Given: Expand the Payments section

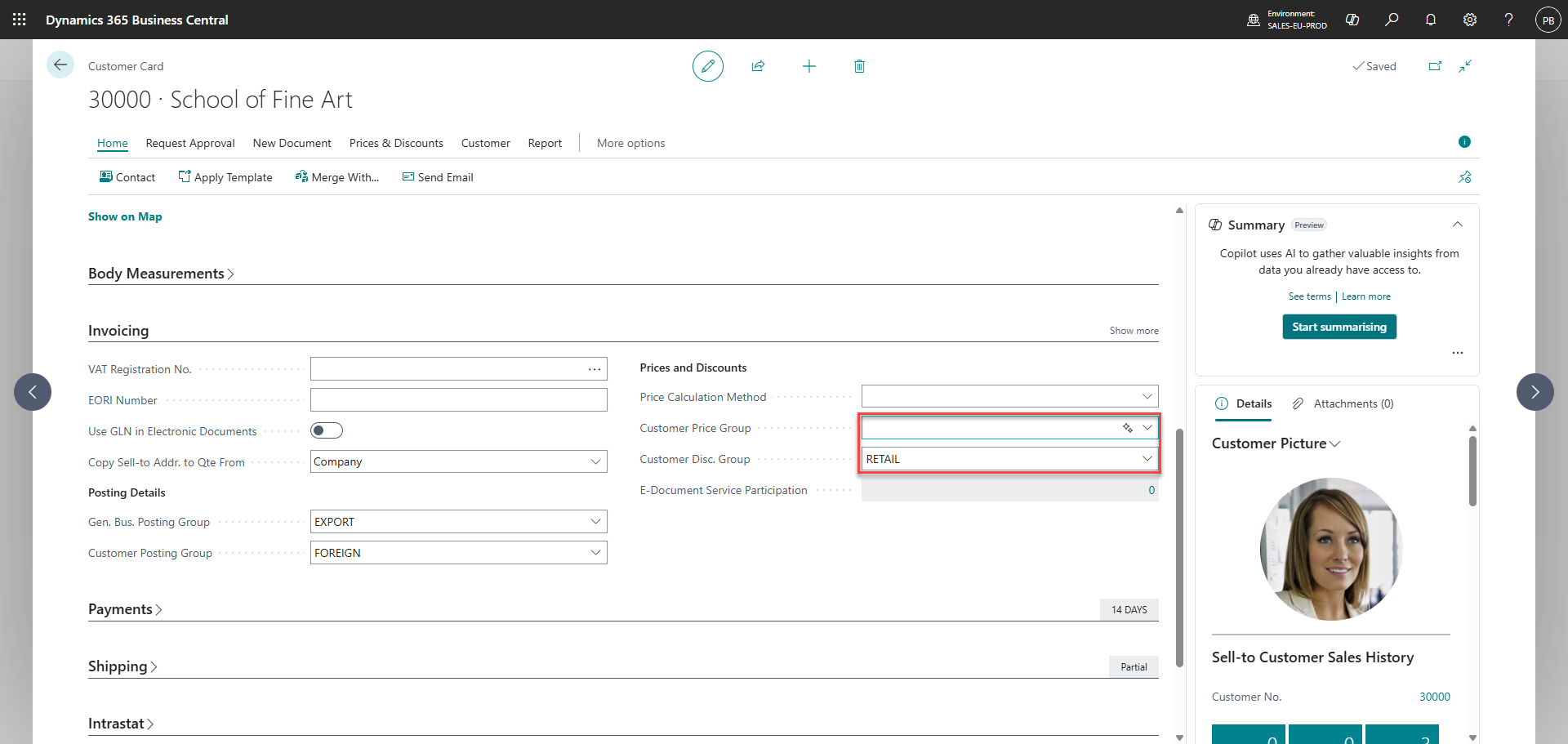Looking at the screenshot, I should (125, 609).
